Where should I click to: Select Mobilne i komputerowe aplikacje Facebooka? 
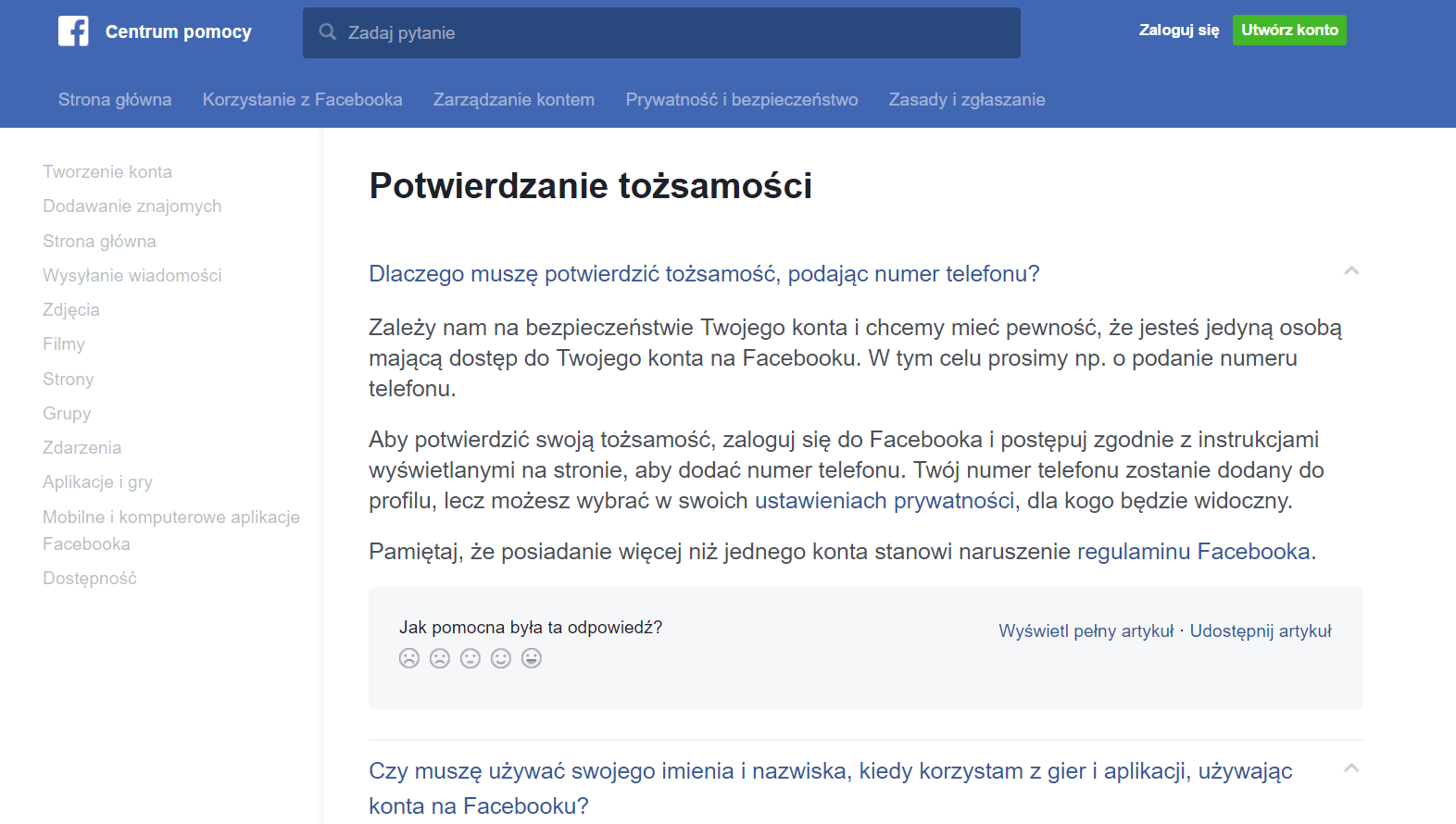tap(171, 531)
